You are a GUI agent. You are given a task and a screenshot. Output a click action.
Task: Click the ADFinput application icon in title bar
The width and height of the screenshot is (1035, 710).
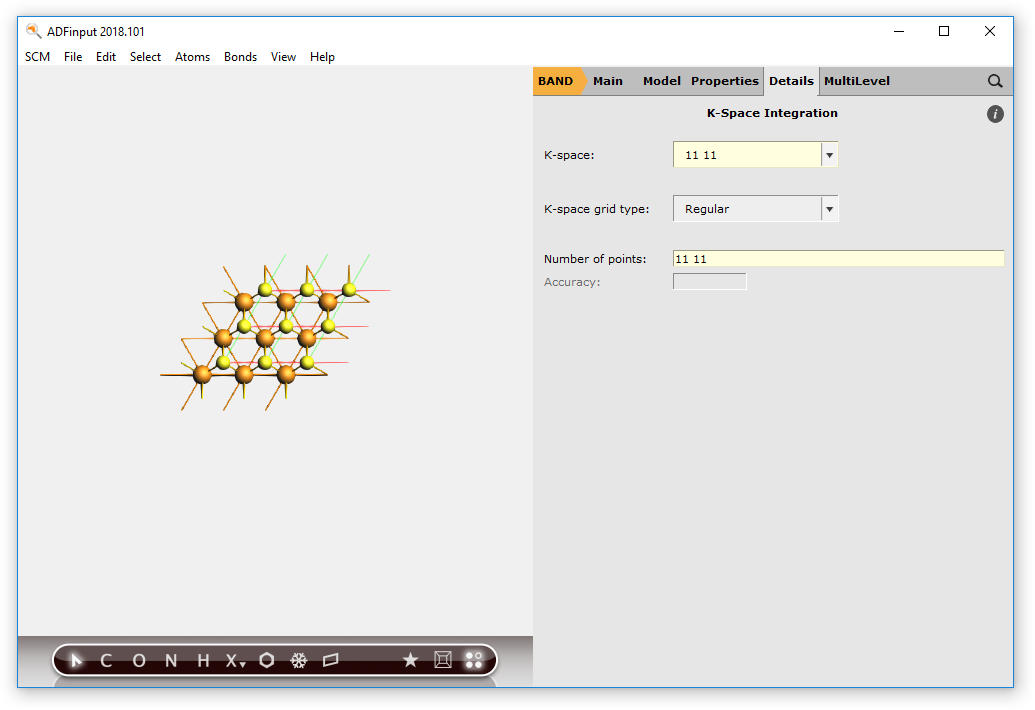click(33, 31)
